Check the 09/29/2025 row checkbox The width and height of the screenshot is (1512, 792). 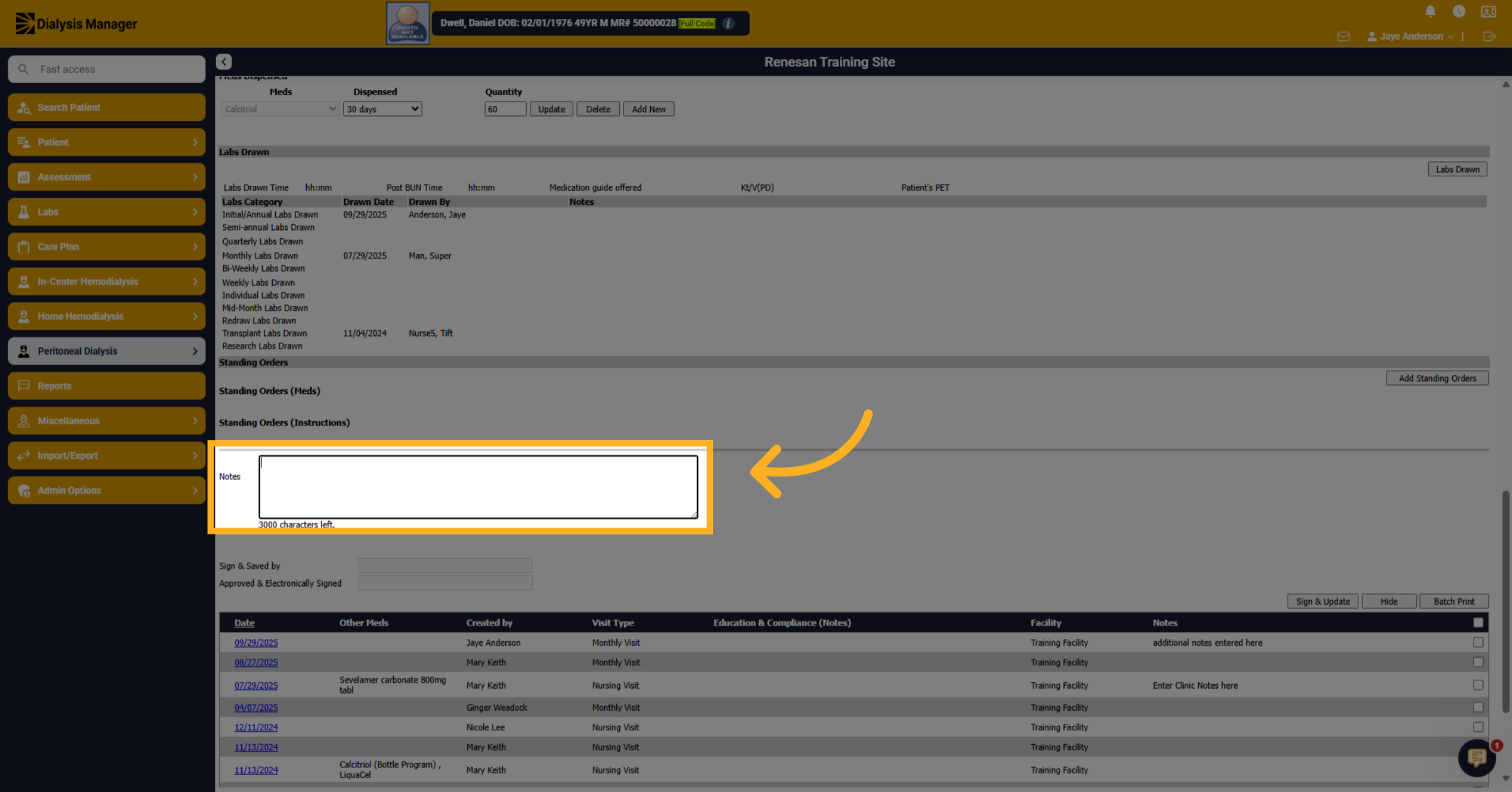[1478, 643]
